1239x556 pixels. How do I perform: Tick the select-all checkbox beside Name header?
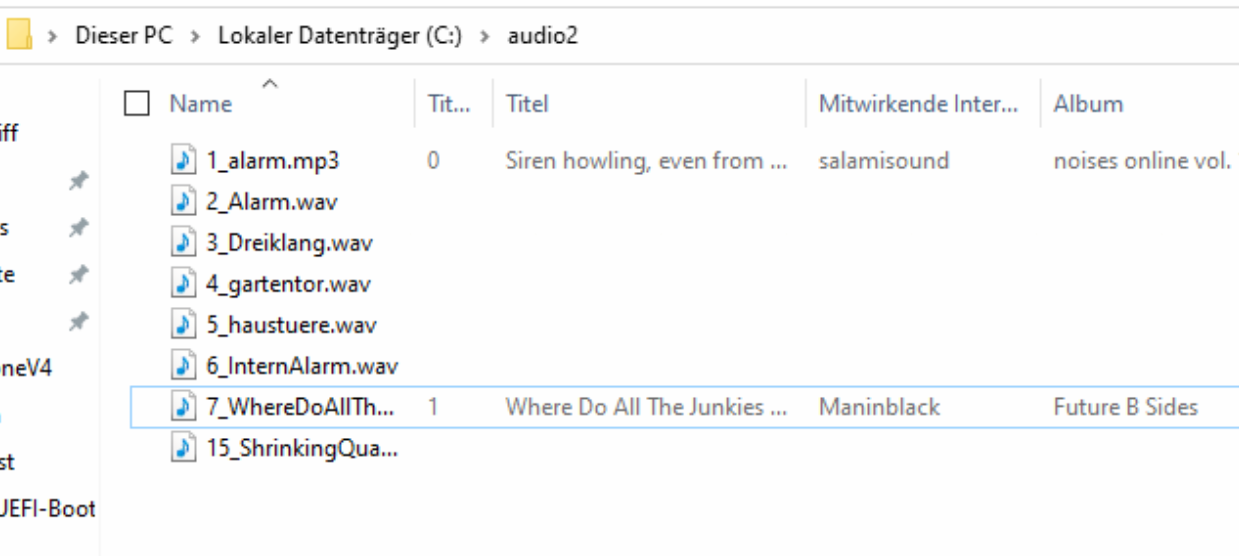[x=137, y=104]
